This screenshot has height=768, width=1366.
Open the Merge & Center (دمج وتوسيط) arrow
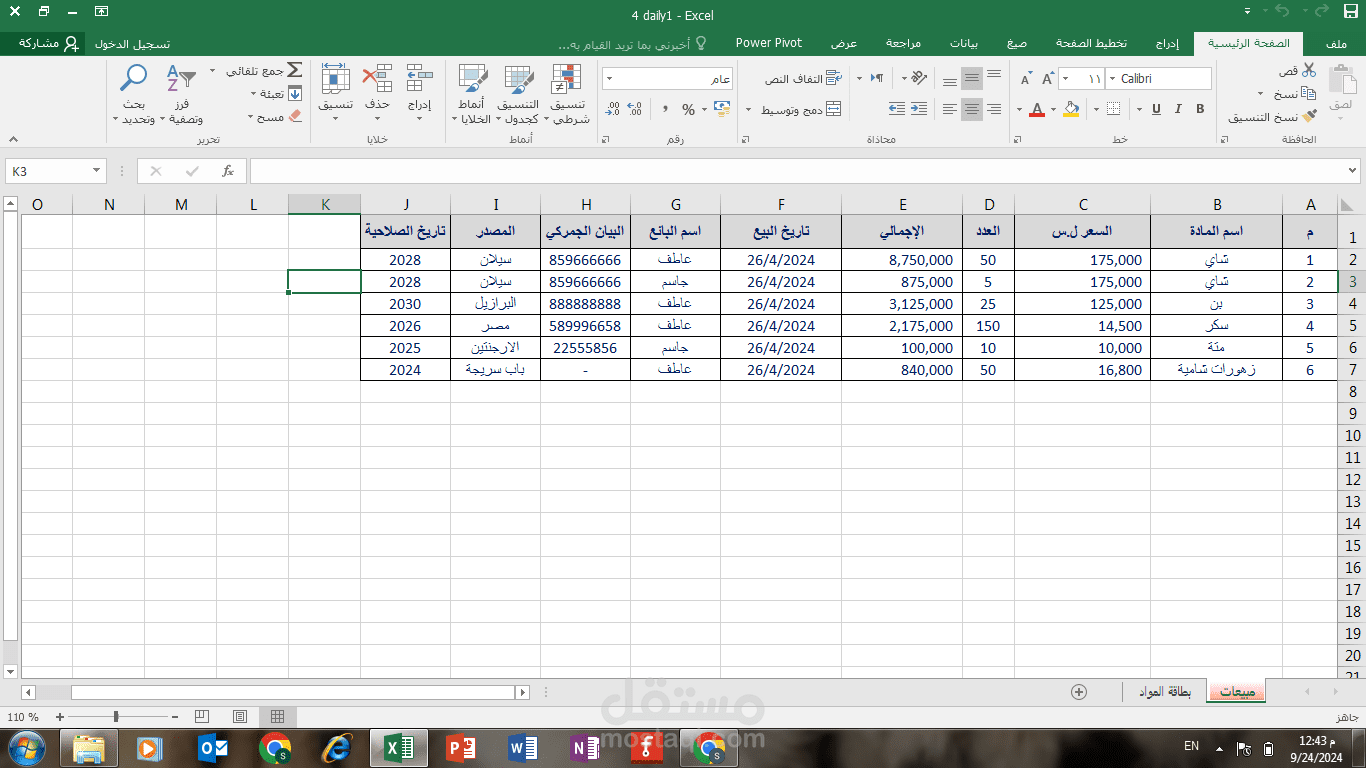(749, 110)
